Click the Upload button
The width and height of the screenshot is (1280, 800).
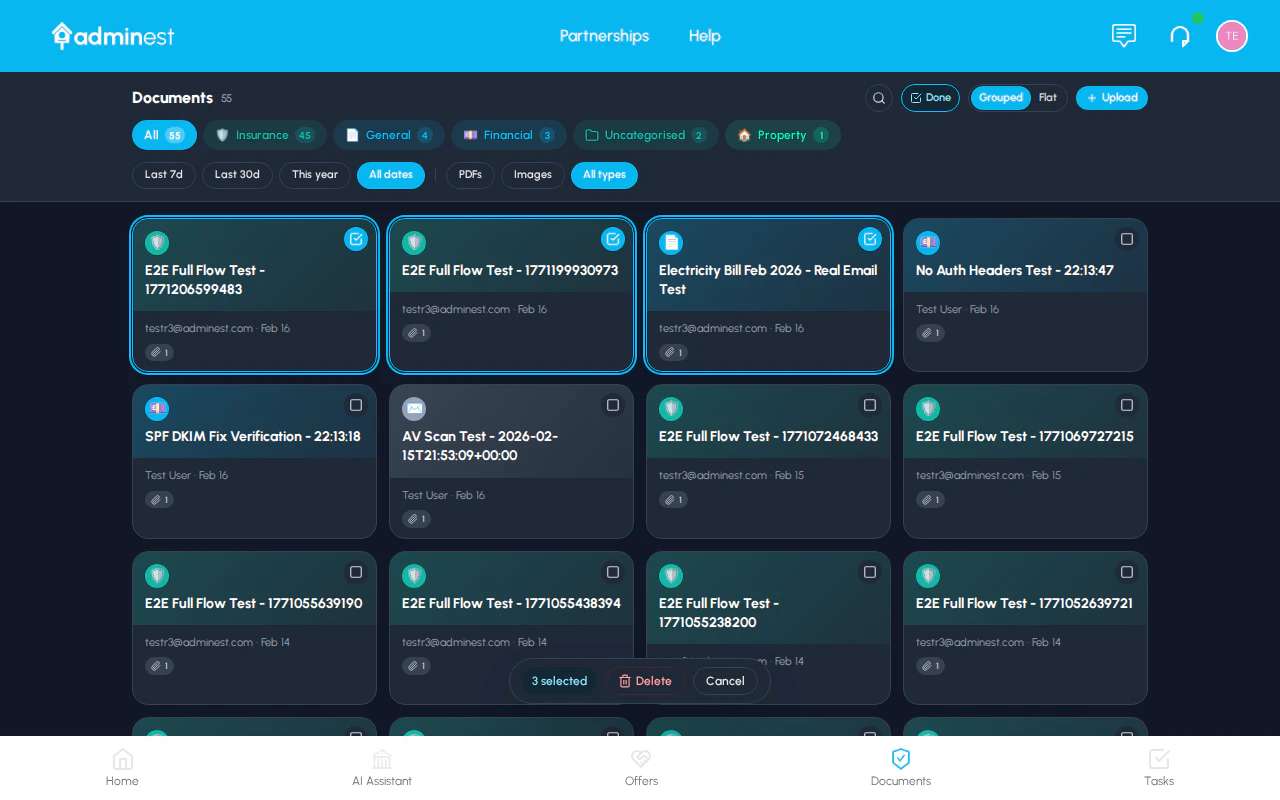[1112, 98]
